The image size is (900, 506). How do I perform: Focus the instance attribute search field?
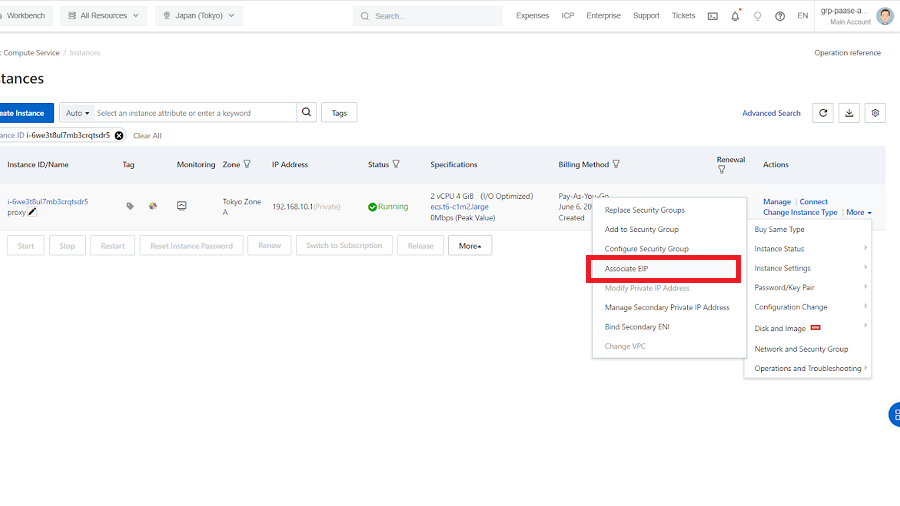point(195,113)
